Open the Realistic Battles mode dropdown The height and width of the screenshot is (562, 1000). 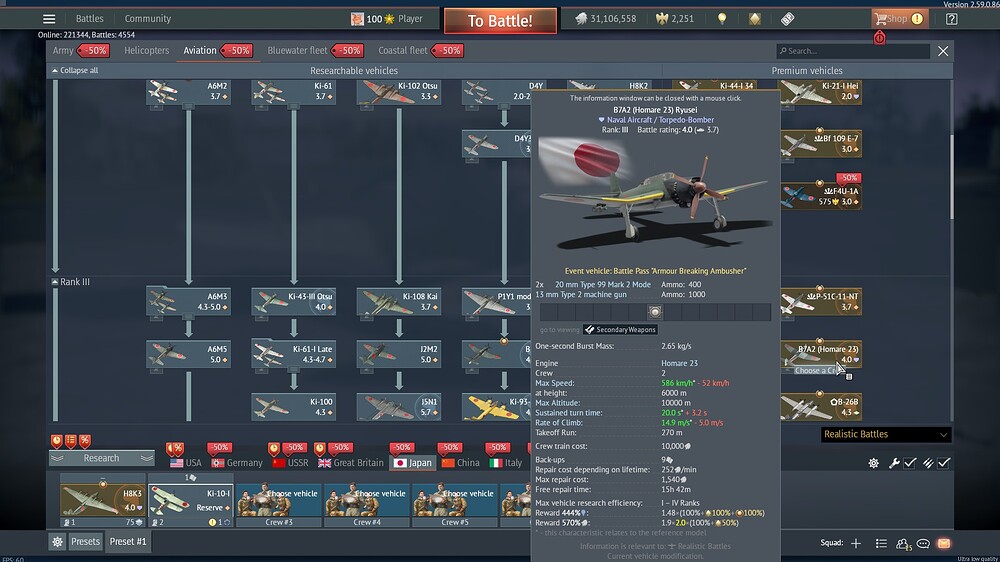point(886,434)
